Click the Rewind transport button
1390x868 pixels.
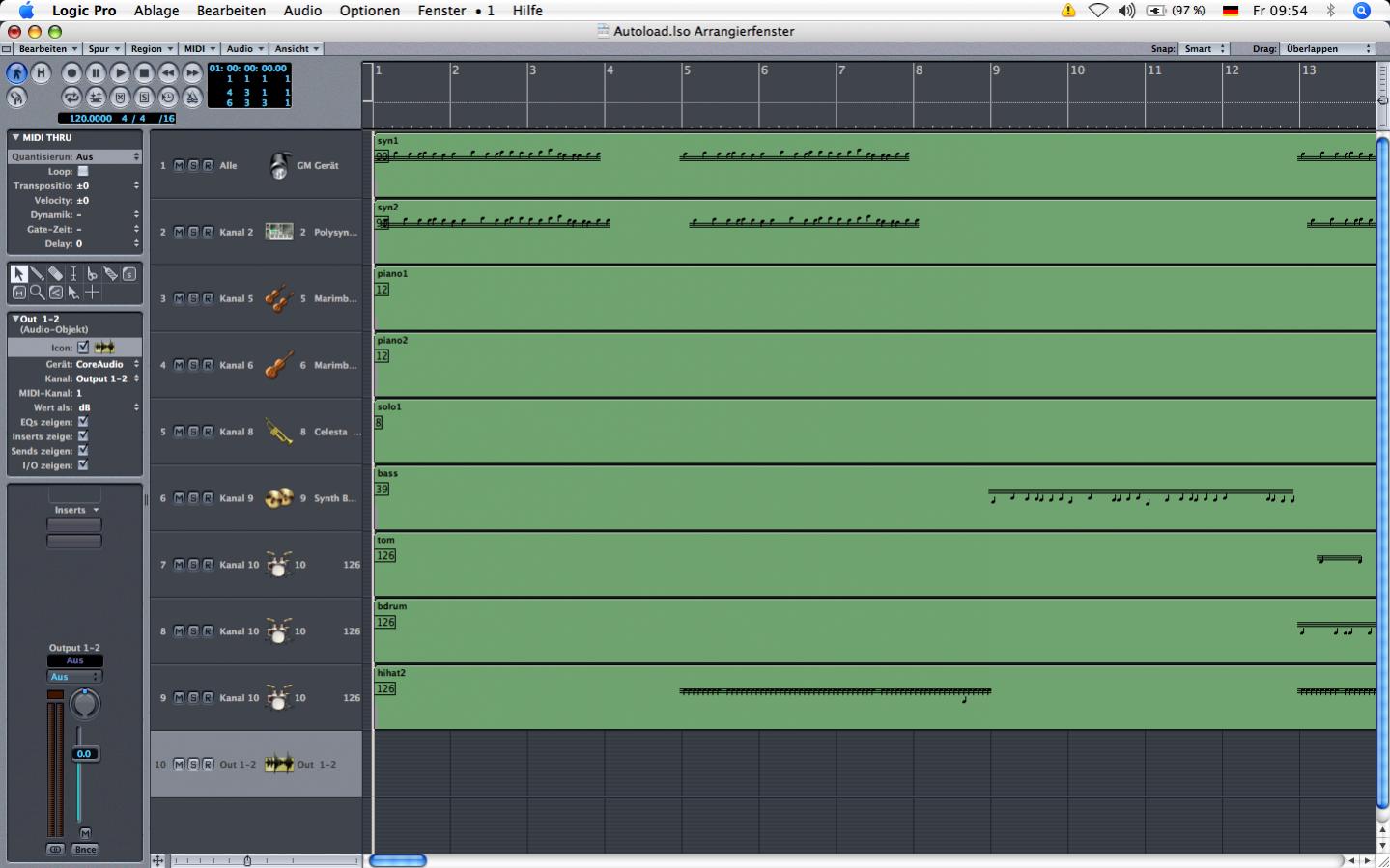click(168, 72)
